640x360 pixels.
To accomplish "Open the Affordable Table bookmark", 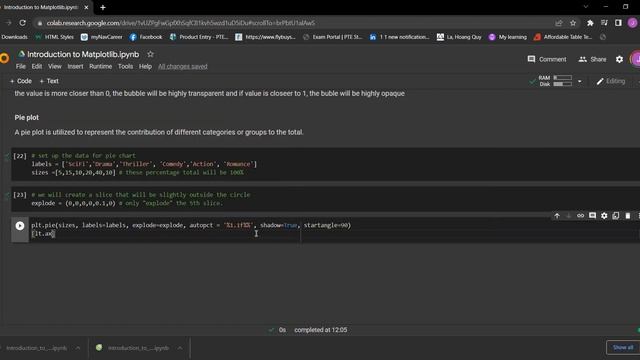I will pos(562,37).
